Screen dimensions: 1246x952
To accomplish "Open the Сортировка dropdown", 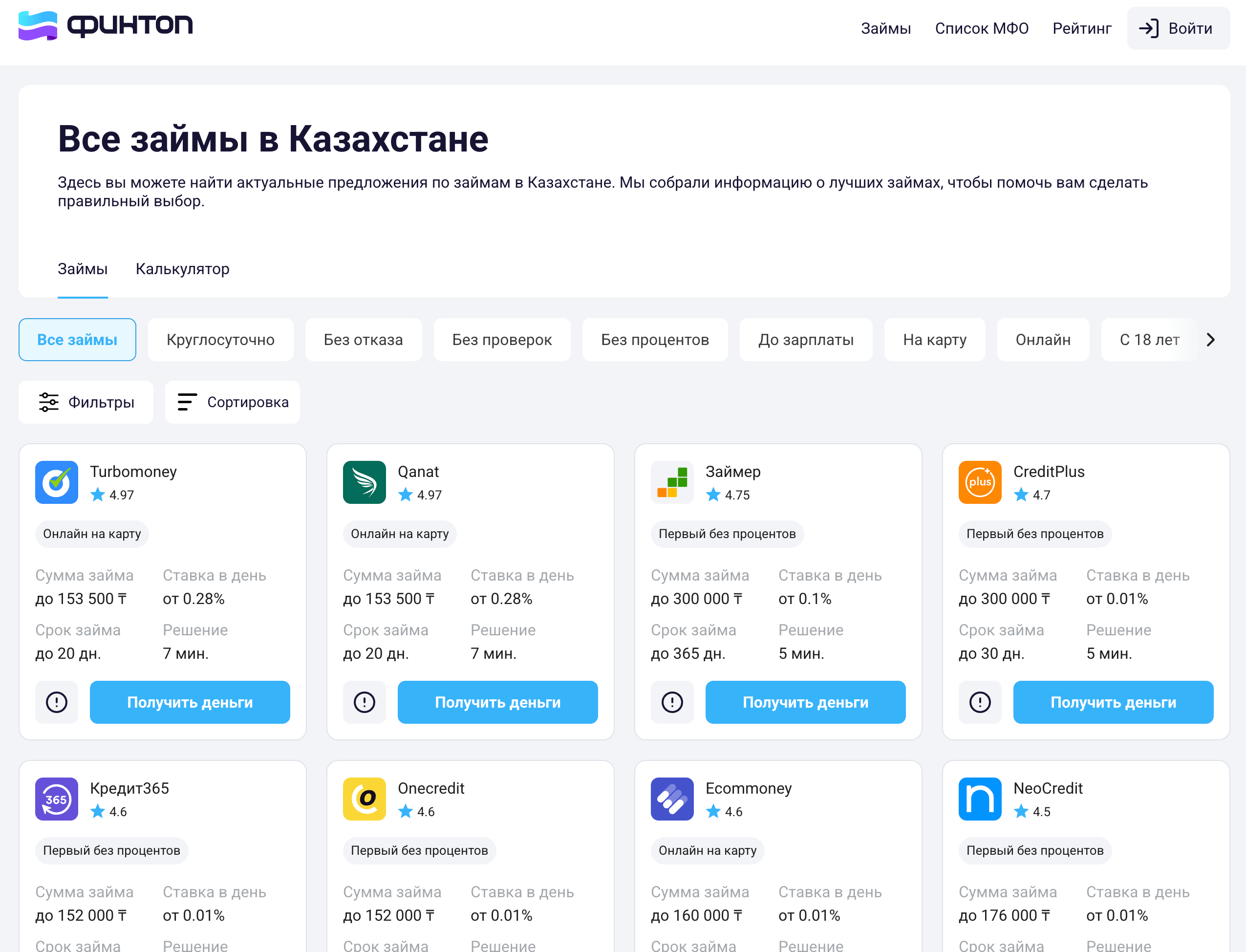I will [232, 402].
